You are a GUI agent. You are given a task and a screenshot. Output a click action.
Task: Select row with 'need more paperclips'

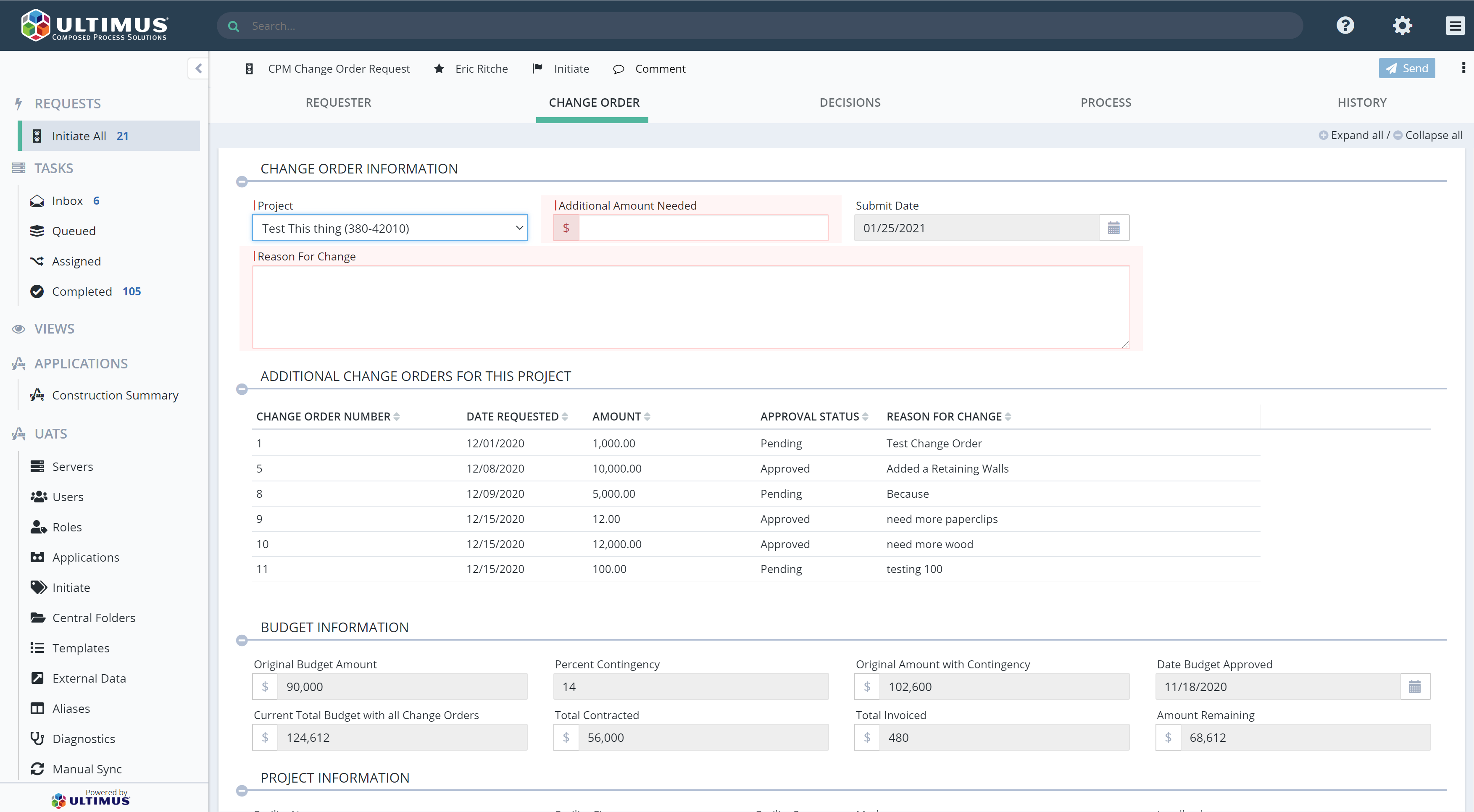click(x=755, y=519)
